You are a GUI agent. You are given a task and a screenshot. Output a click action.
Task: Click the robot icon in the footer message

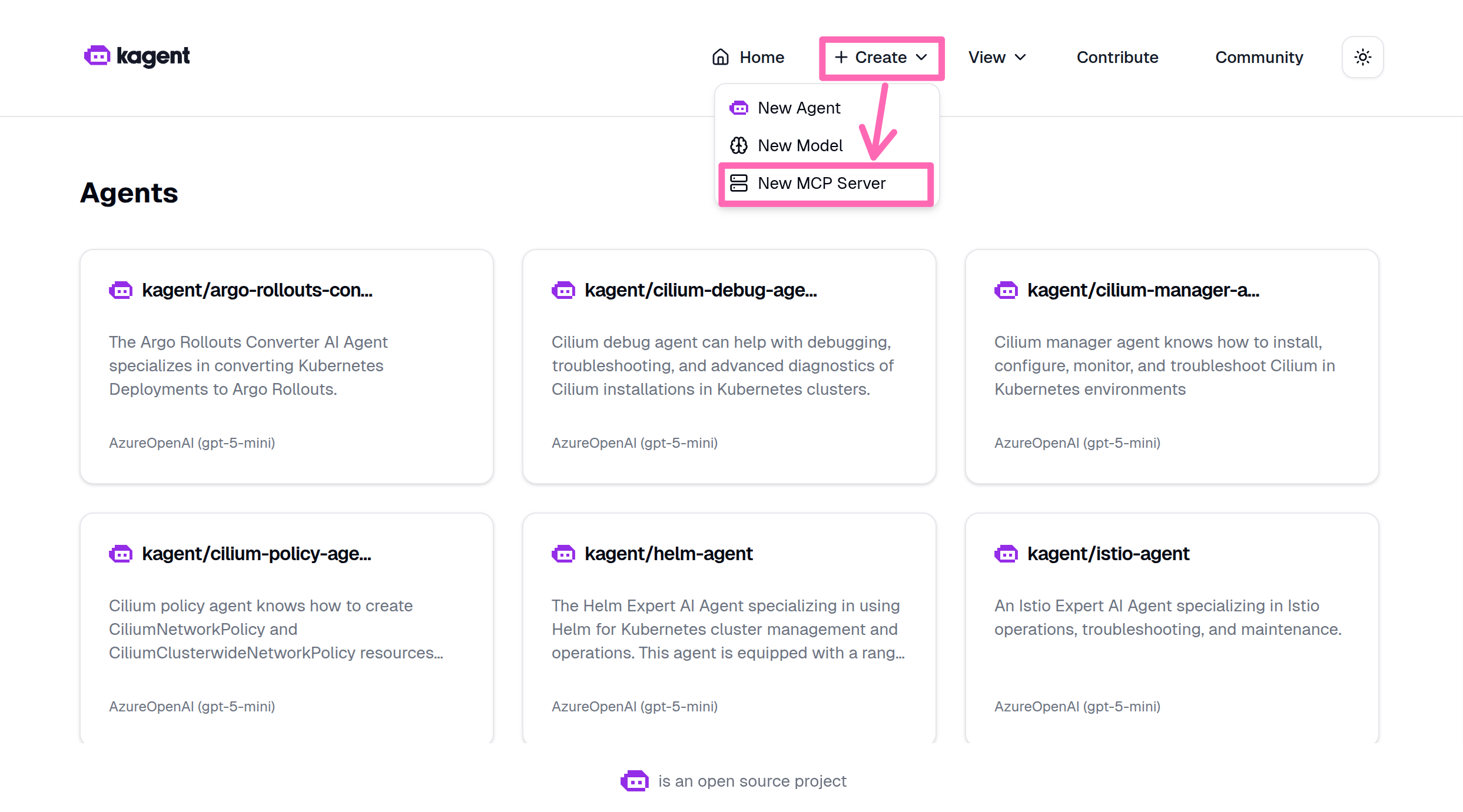(x=634, y=781)
